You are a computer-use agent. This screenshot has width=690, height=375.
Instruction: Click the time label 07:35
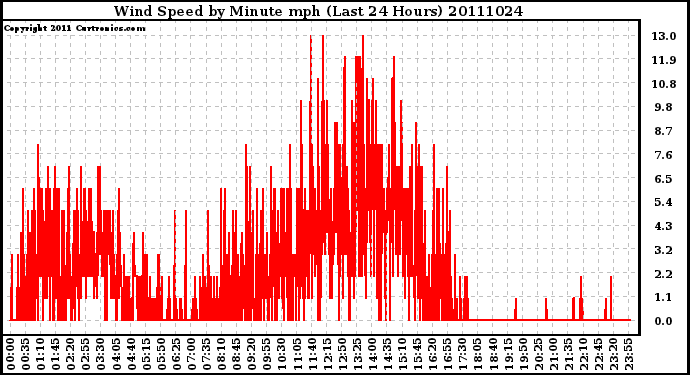[206, 355]
